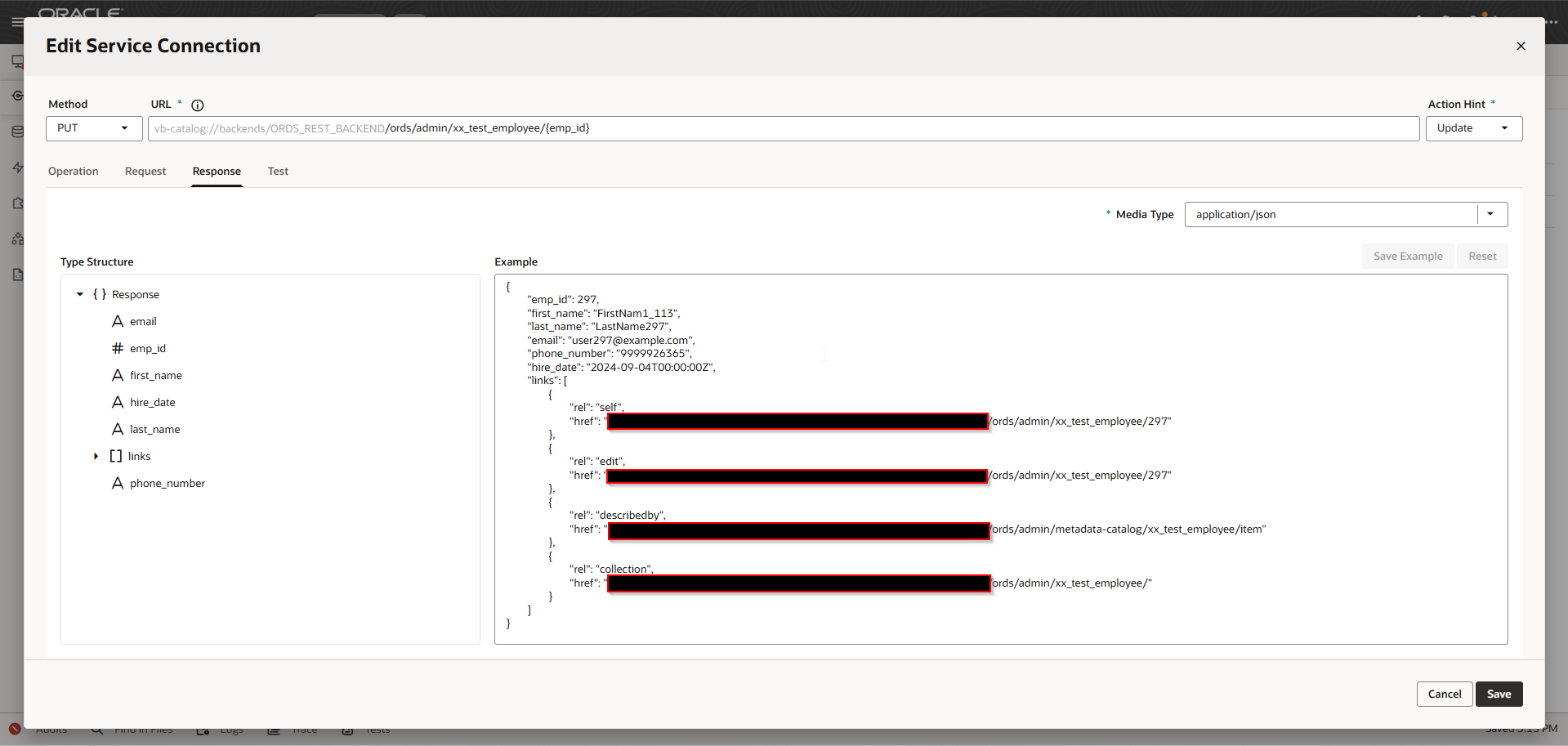Click the string icon beside first_name
The width and height of the screenshot is (1568, 746).
point(118,375)
